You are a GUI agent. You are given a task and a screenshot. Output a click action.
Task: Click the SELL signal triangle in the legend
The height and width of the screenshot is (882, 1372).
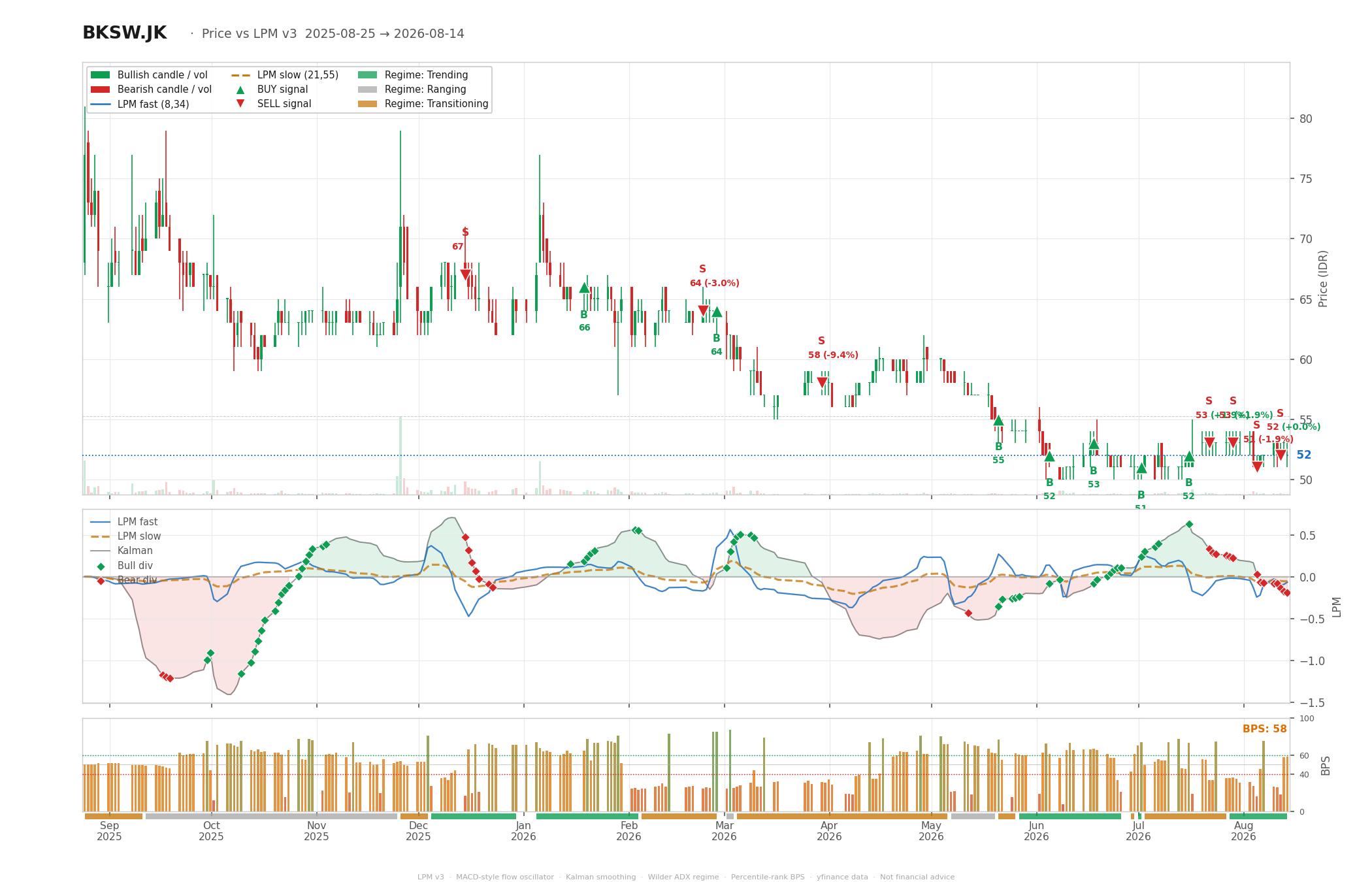tap(240, 104)
